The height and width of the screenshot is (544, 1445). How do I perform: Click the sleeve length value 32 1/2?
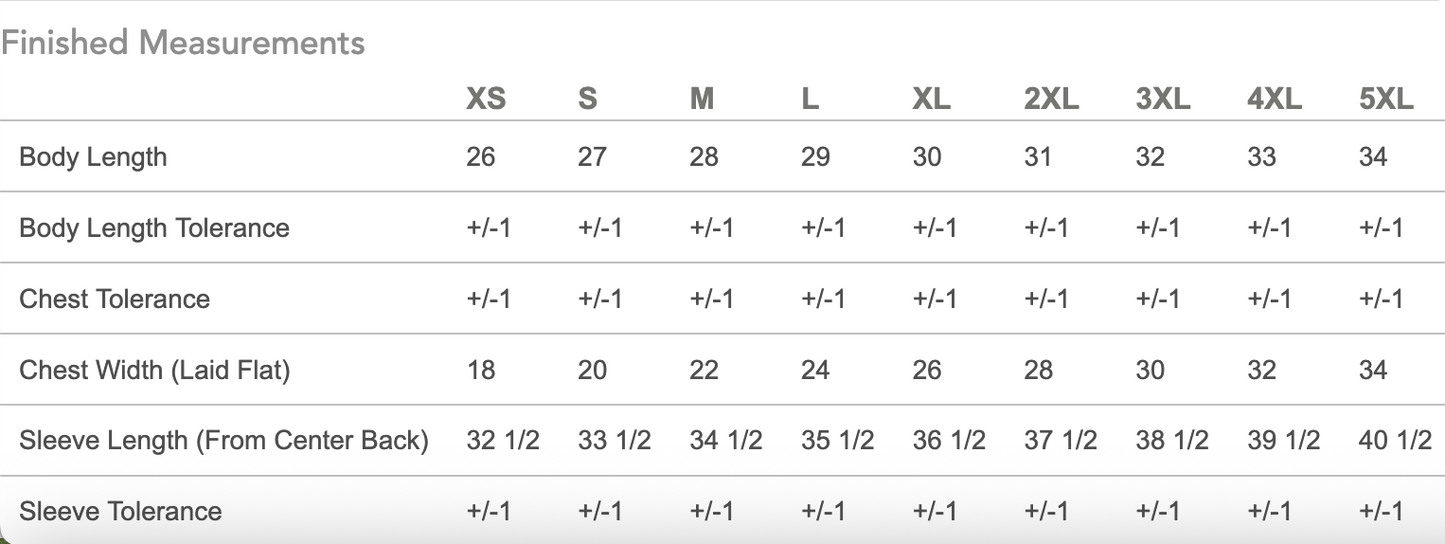(x=502, y=440)
